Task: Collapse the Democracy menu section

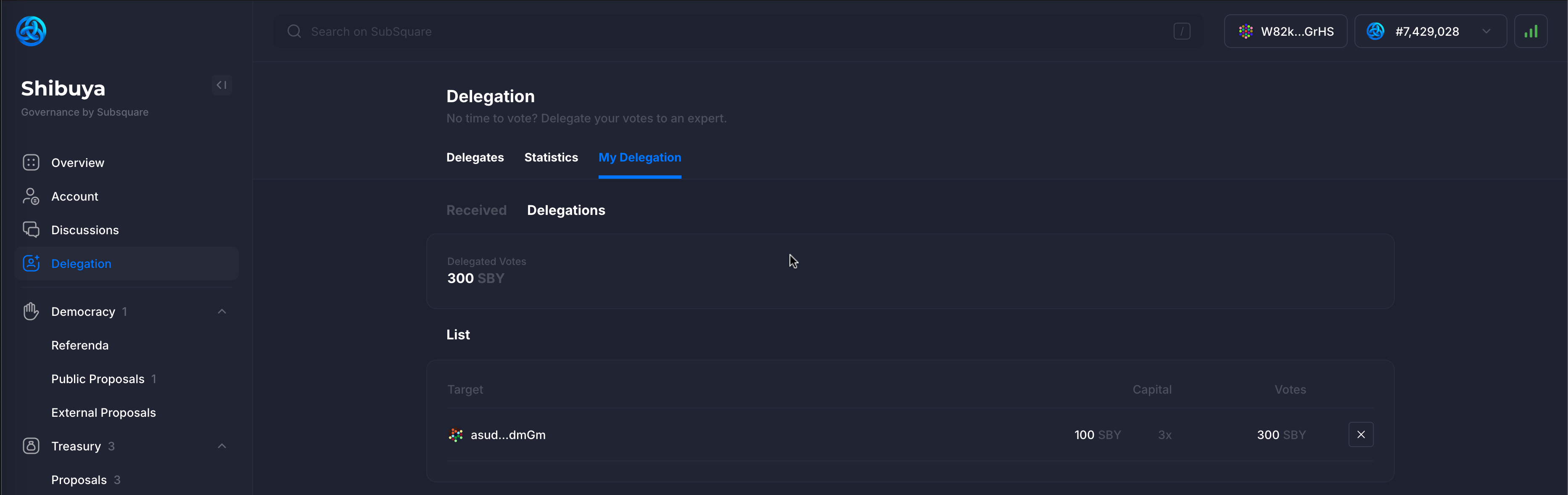Action: pyautogui.click(x=222, y=311)
